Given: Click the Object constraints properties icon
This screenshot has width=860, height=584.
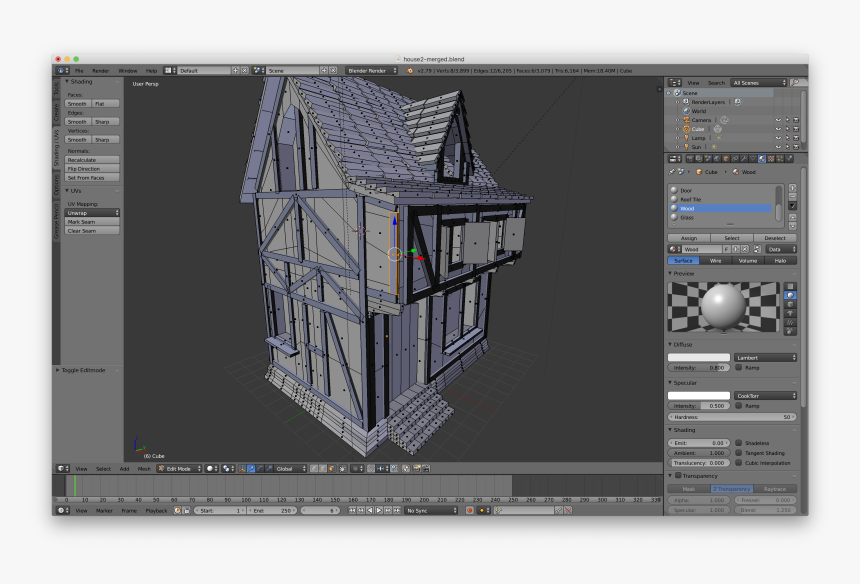Looking at the screenshot, I should pyautogui.click(x=735, y=158).
